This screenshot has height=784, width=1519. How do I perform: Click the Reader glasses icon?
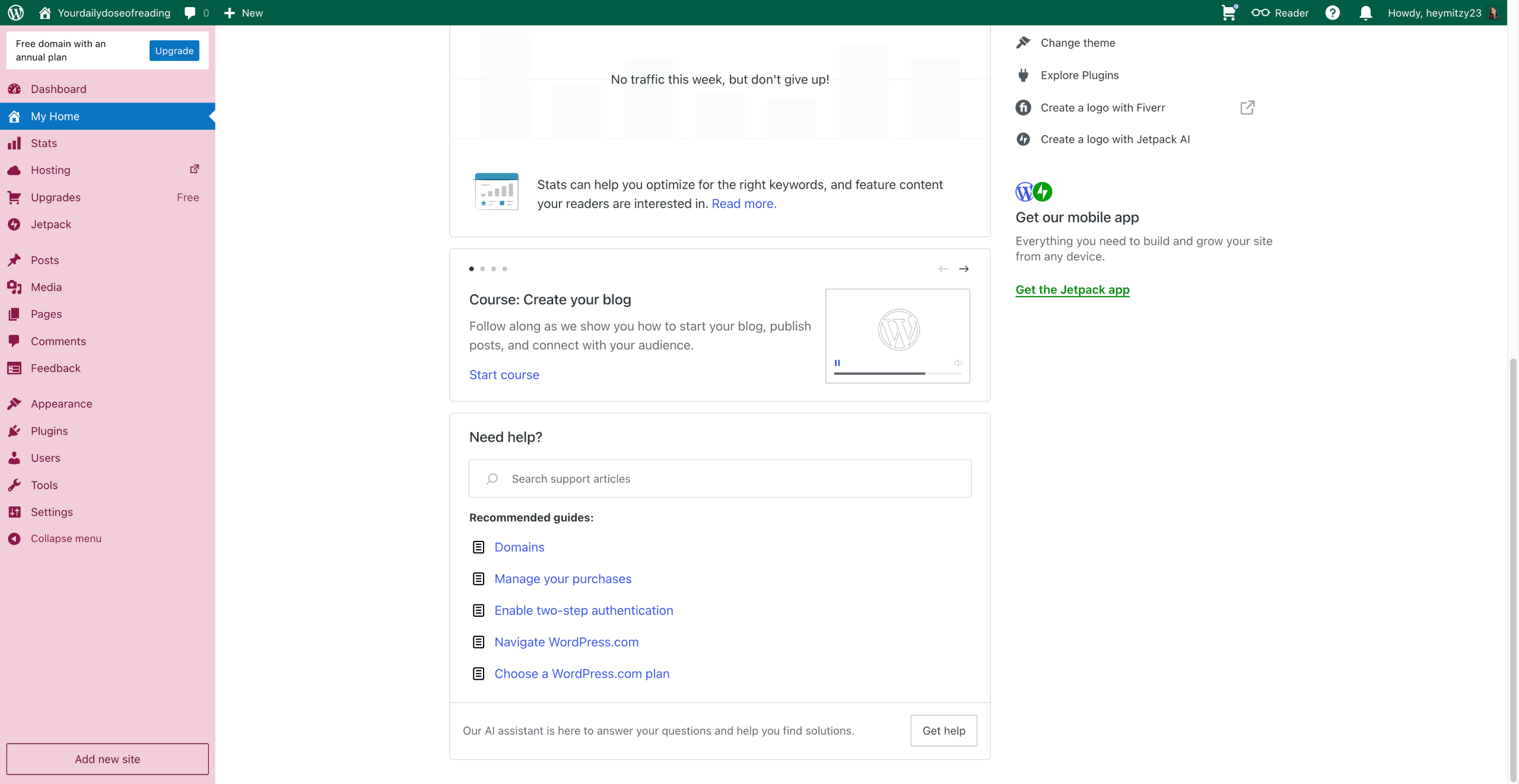click(x=1260, y=12)
